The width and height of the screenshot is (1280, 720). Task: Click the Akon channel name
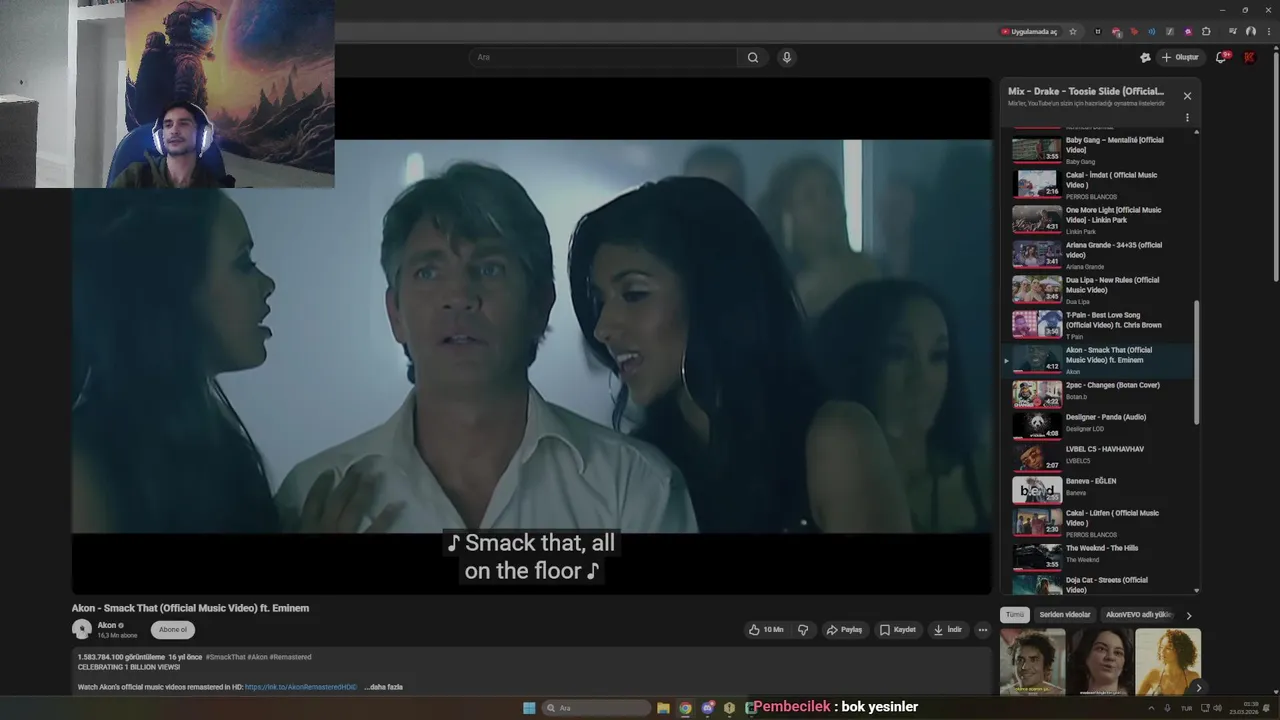click(107, 625)
